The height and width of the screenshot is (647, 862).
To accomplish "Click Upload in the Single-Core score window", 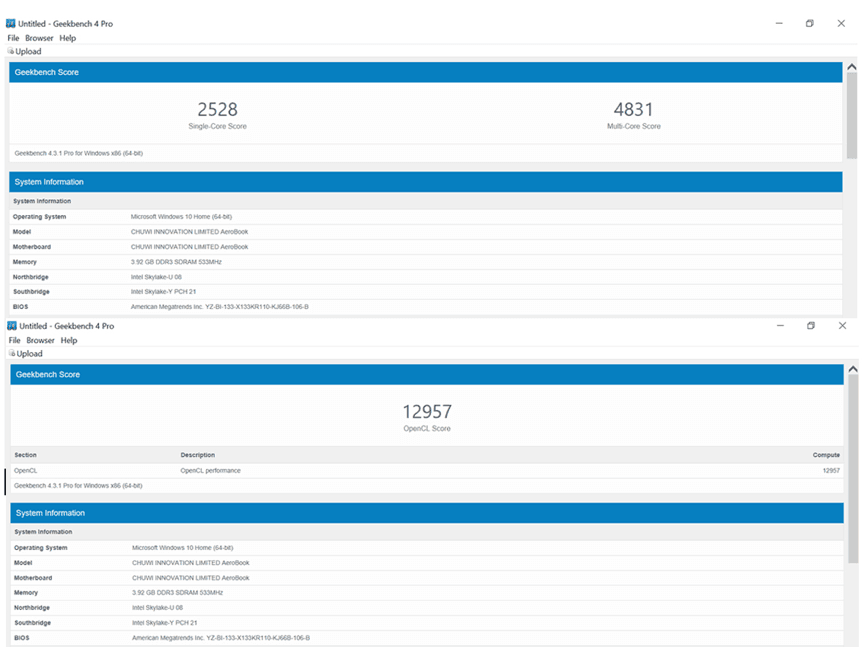I will [x=25, y=51].
